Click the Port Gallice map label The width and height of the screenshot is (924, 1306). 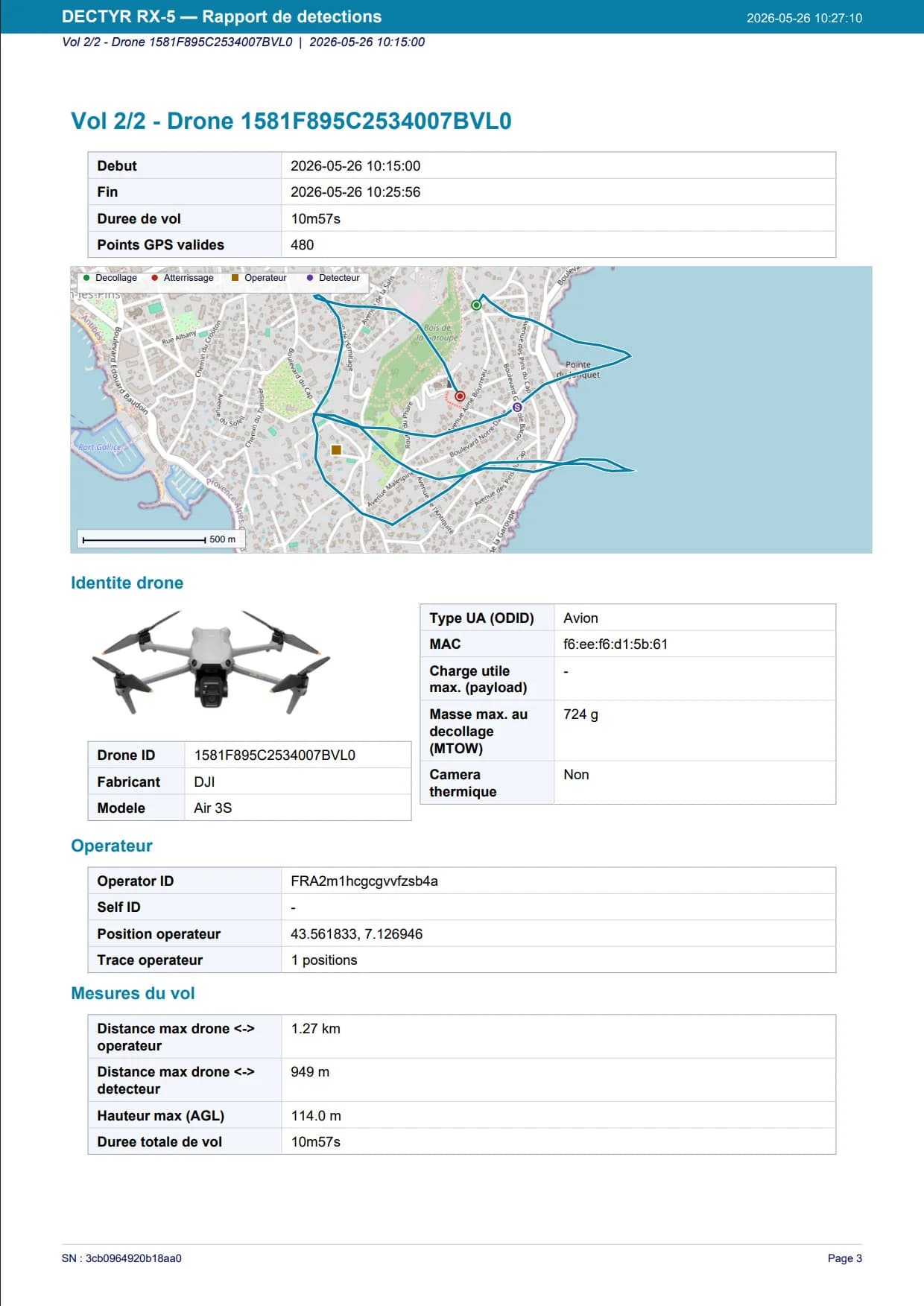tap(99, 448)
